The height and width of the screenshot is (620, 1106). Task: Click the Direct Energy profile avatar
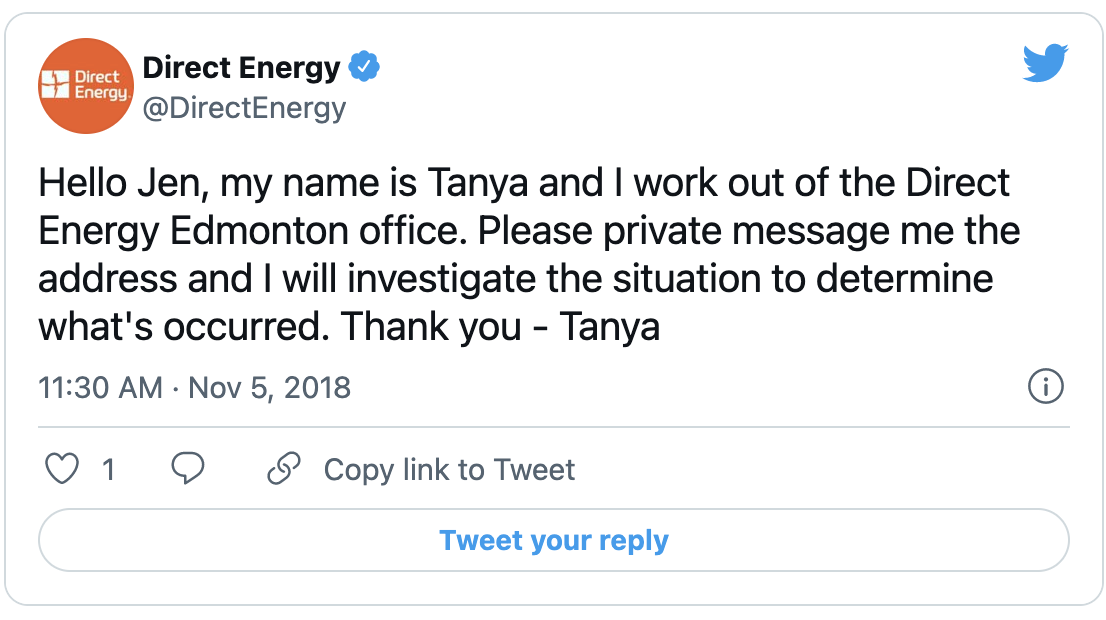[x=86, y=86]
